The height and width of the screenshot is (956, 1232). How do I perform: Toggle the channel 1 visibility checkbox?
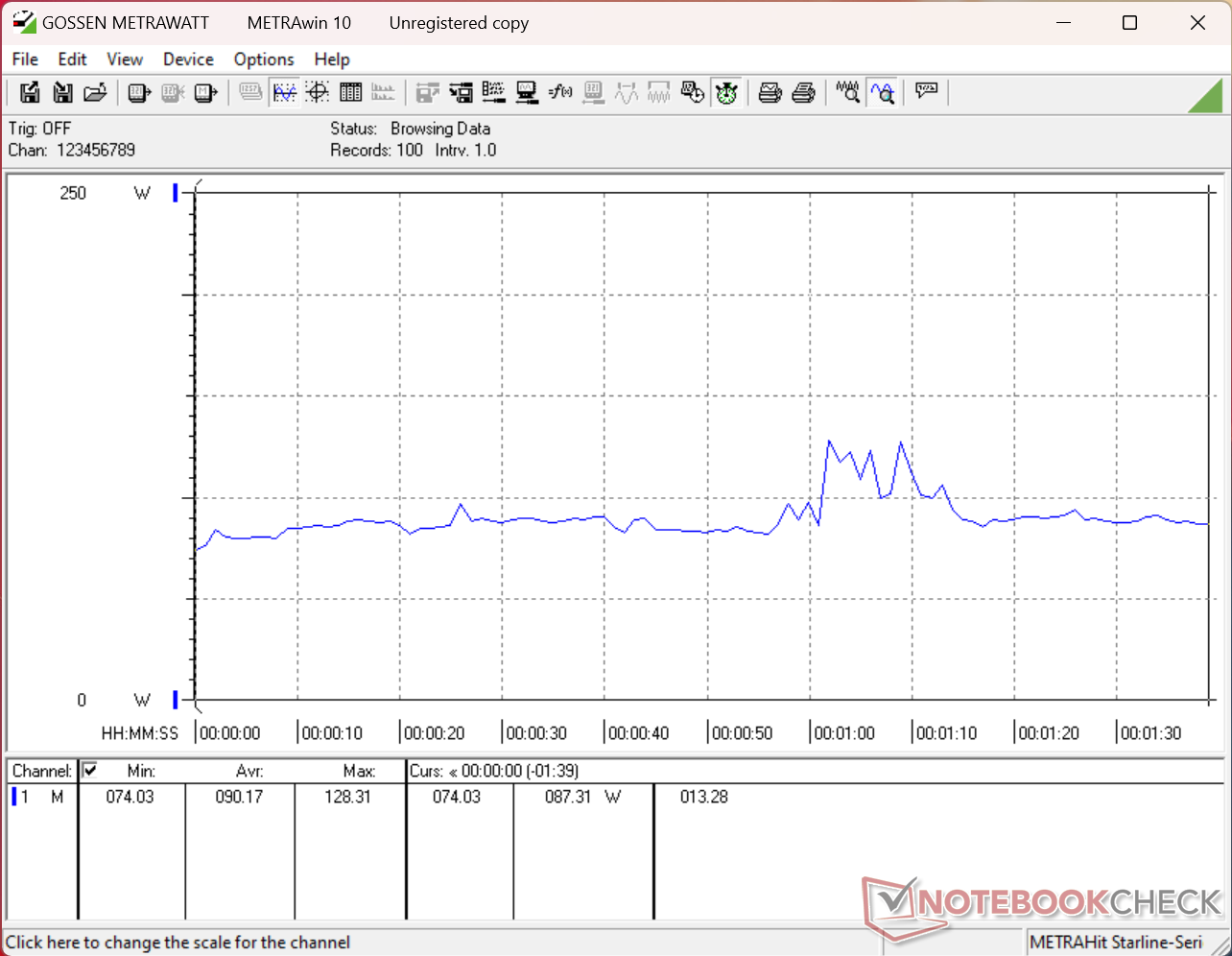pos(90,770)
